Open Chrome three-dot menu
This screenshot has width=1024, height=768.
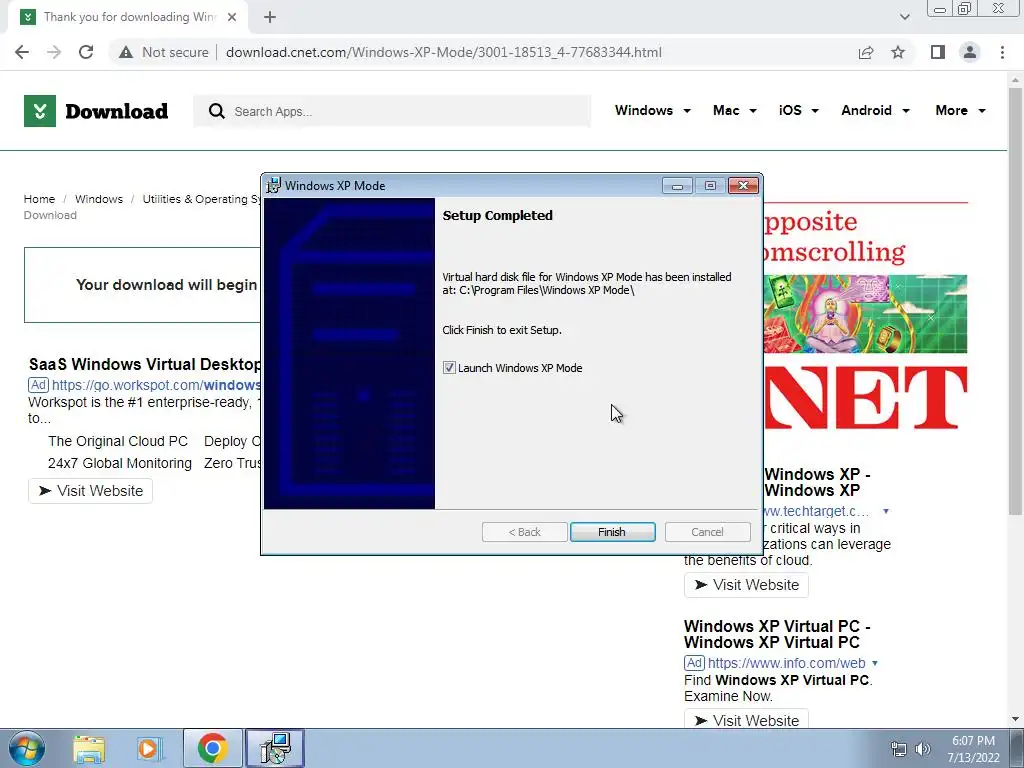point(1002,52)
